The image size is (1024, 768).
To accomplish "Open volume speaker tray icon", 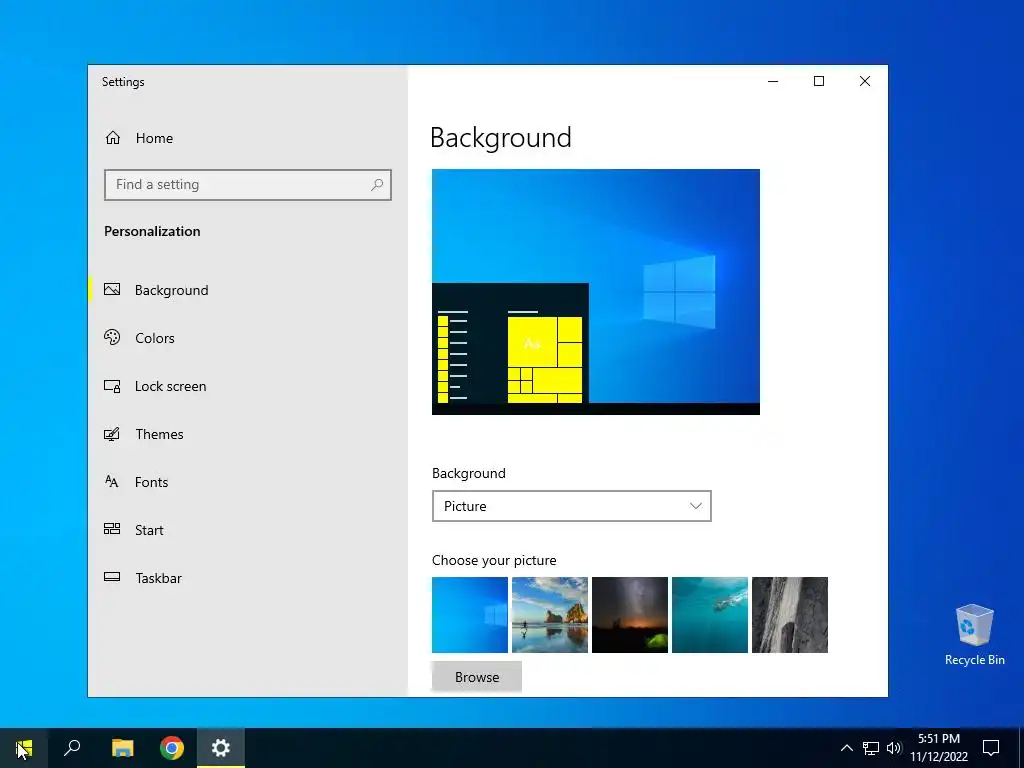I will click(x=894, y=748).
